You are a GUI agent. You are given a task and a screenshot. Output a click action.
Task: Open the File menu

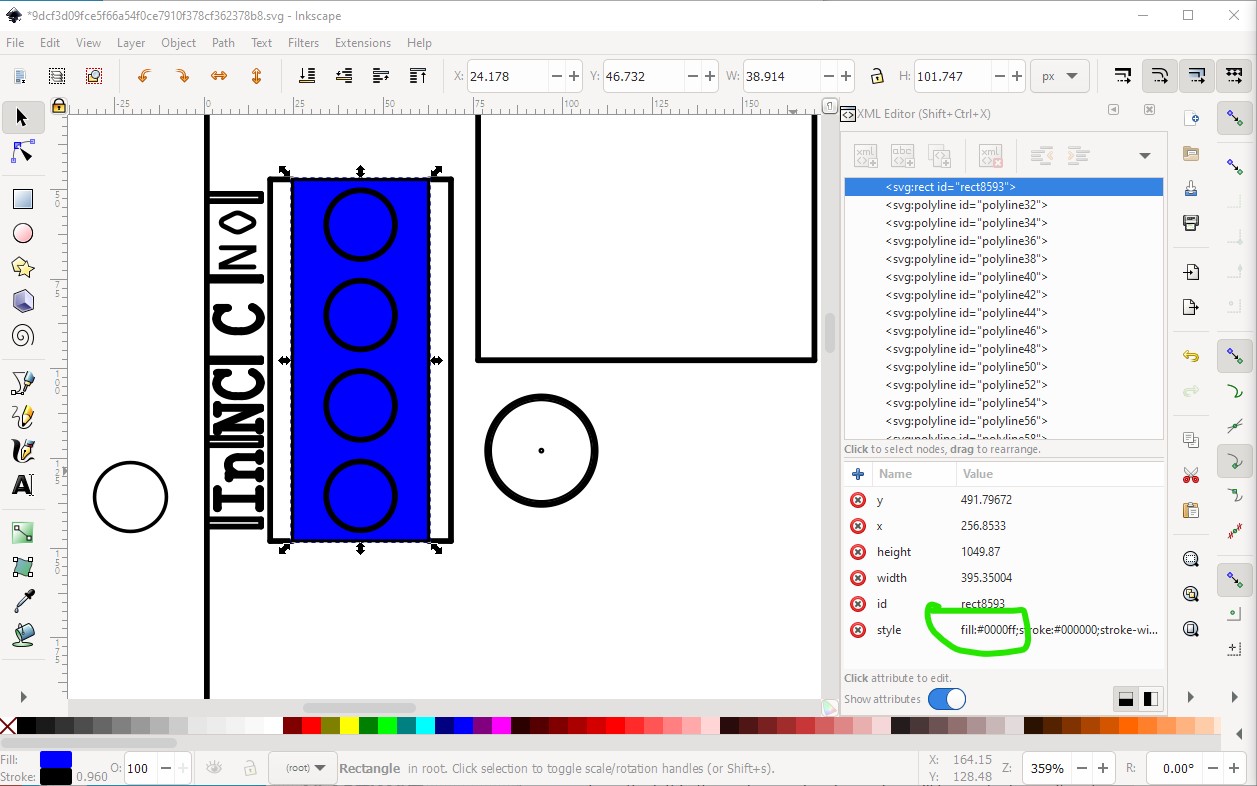coord(15,43)
